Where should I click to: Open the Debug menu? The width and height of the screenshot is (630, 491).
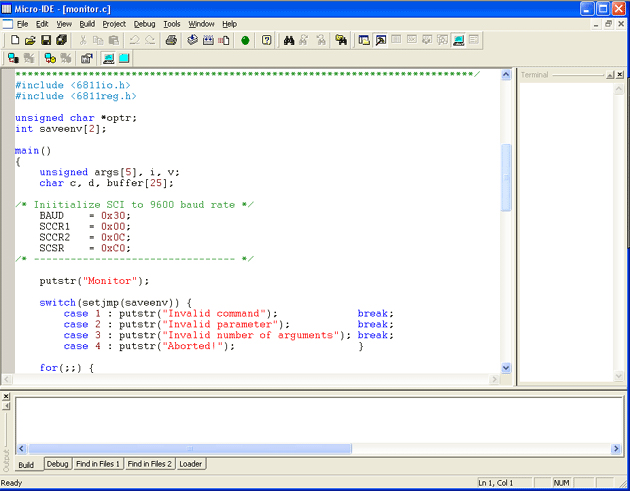point(144,24)
